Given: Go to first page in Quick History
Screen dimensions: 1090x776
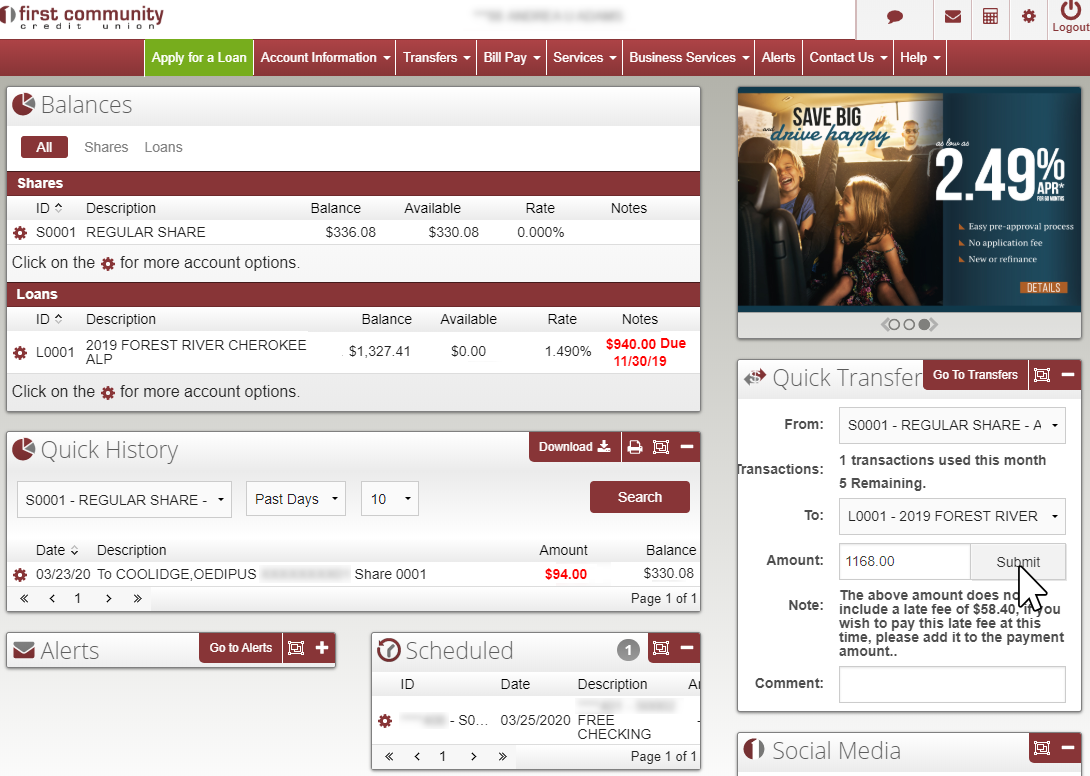Looking at the screenshot, I should click(x=24, y=599).
